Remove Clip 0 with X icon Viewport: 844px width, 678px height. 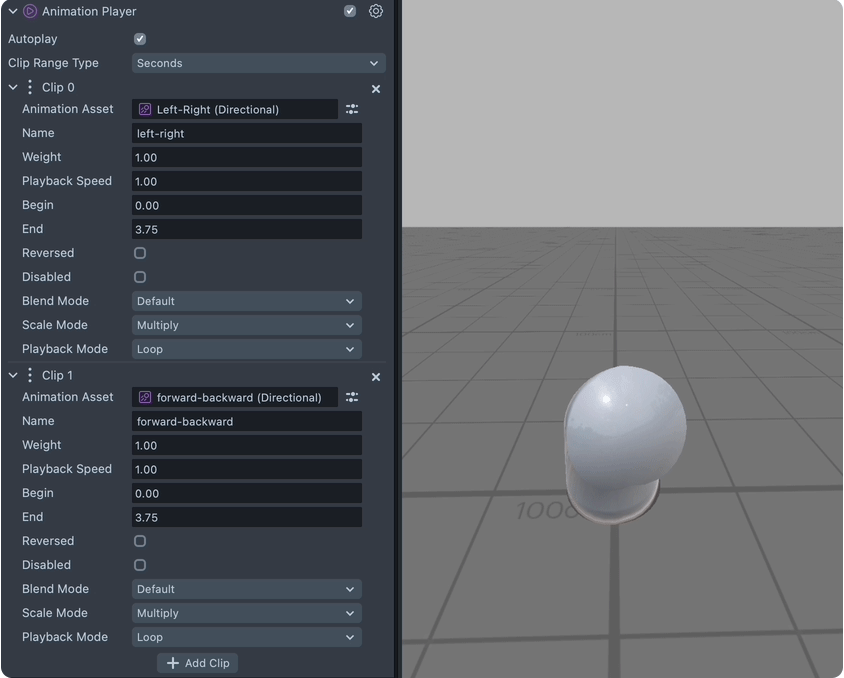[x=376, y=89]
